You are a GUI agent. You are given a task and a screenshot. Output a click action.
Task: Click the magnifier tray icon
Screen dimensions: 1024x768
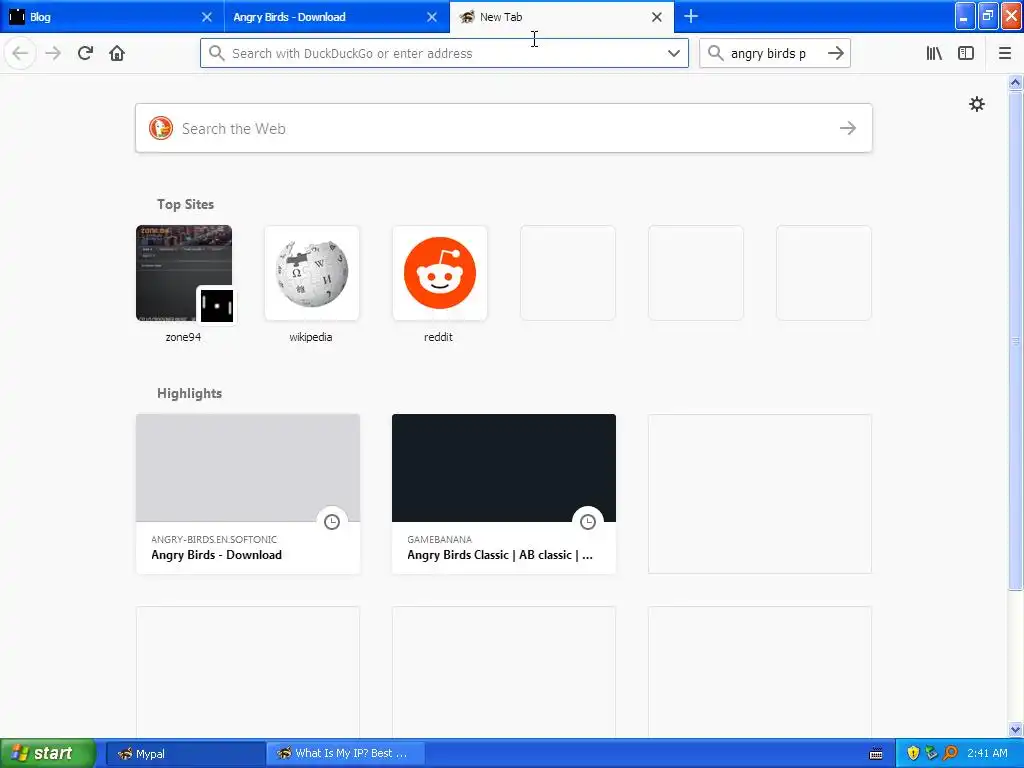pos(950,753)
